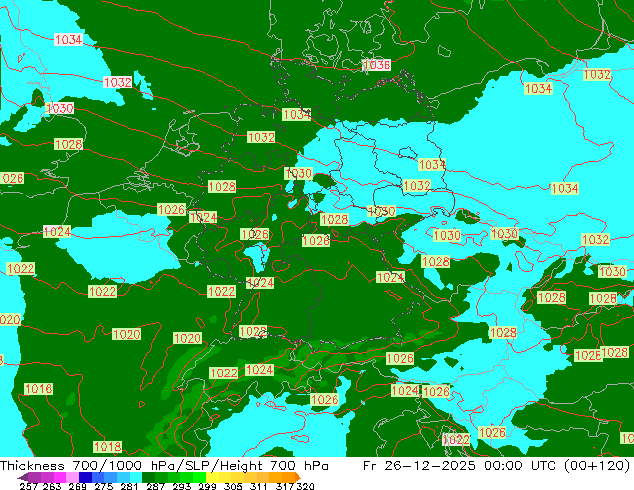Click the legend value 299
634x490 pixels.
click(207, 486)
